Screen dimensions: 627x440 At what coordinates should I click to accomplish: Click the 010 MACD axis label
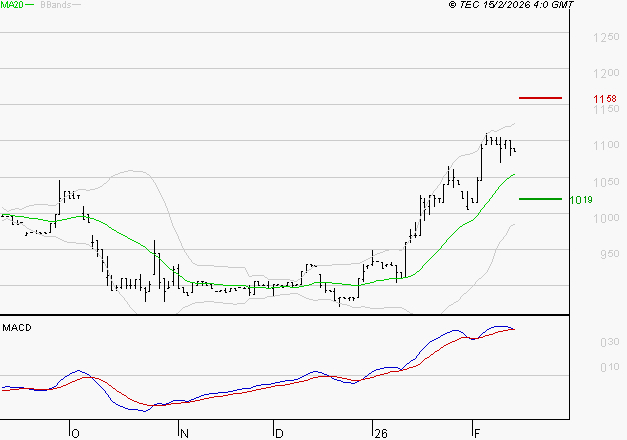point(610,368)
